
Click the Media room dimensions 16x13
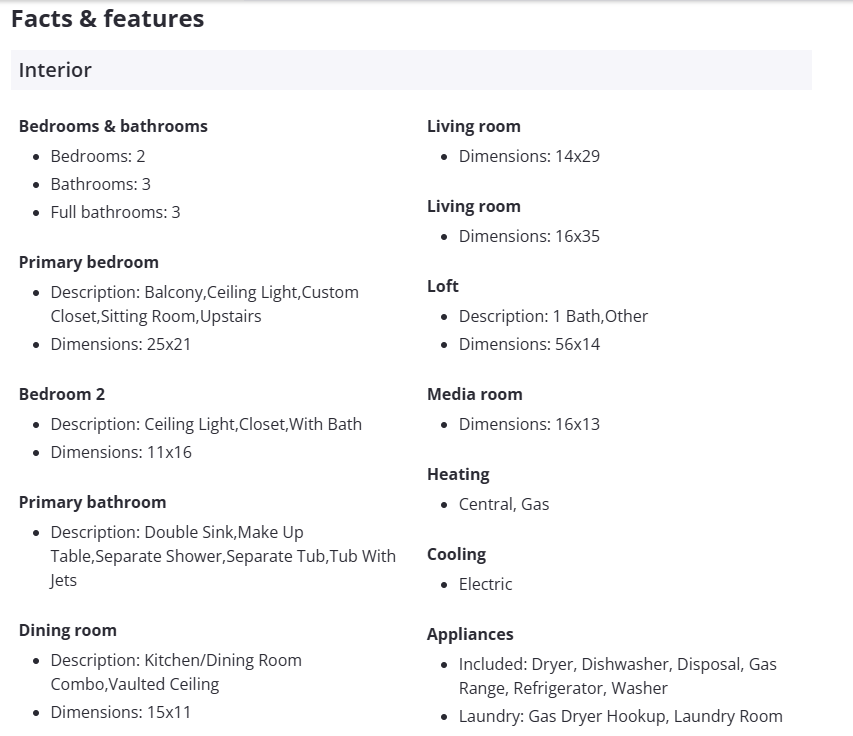pyautogui.click(x=529, y=424)
